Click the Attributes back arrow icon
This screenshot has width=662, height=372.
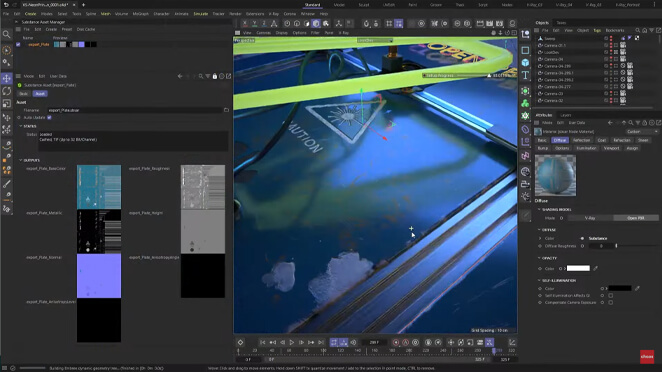tap(610, 123)
